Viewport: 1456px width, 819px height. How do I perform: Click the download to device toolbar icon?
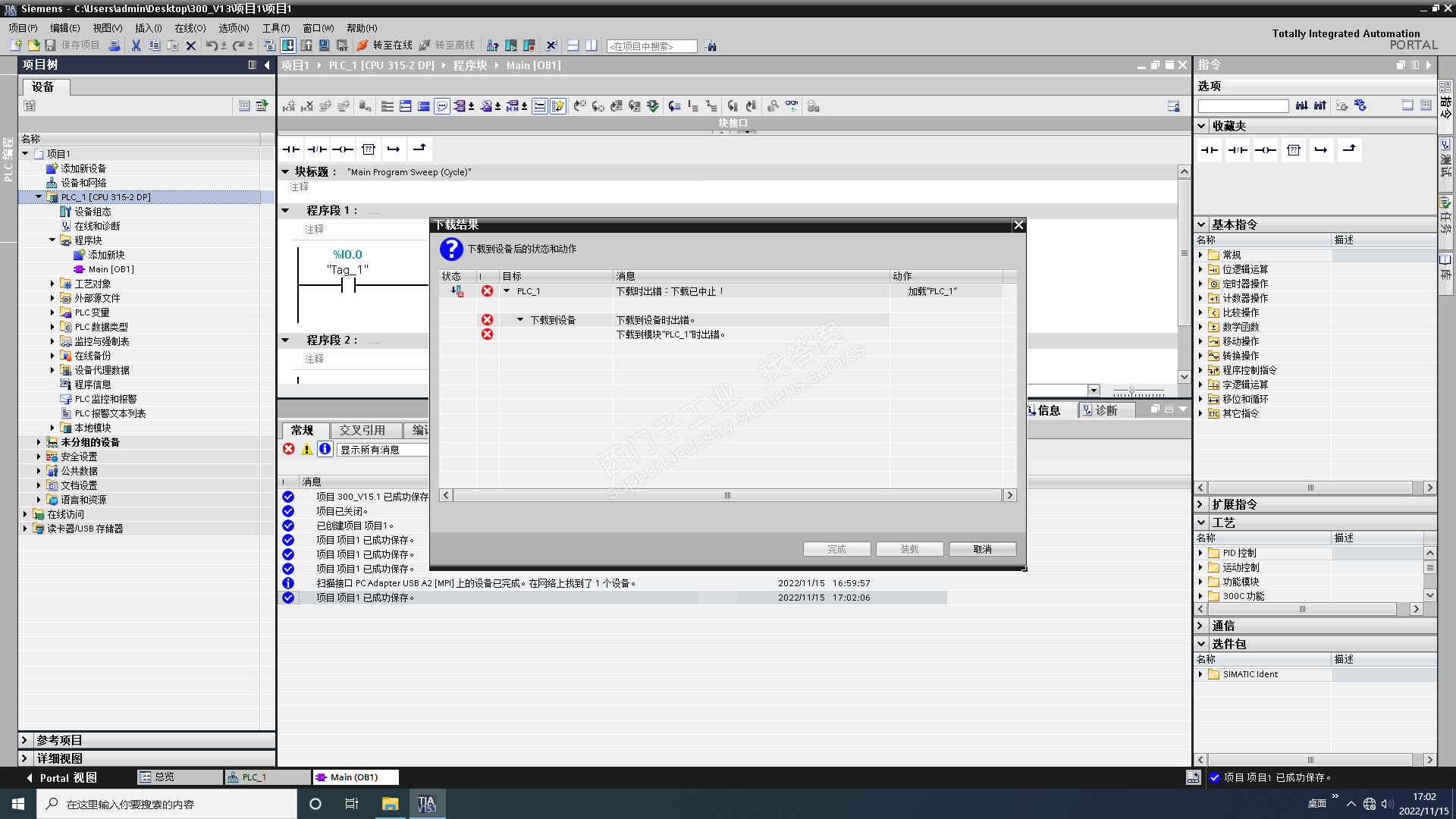click(x=288, y=45)
